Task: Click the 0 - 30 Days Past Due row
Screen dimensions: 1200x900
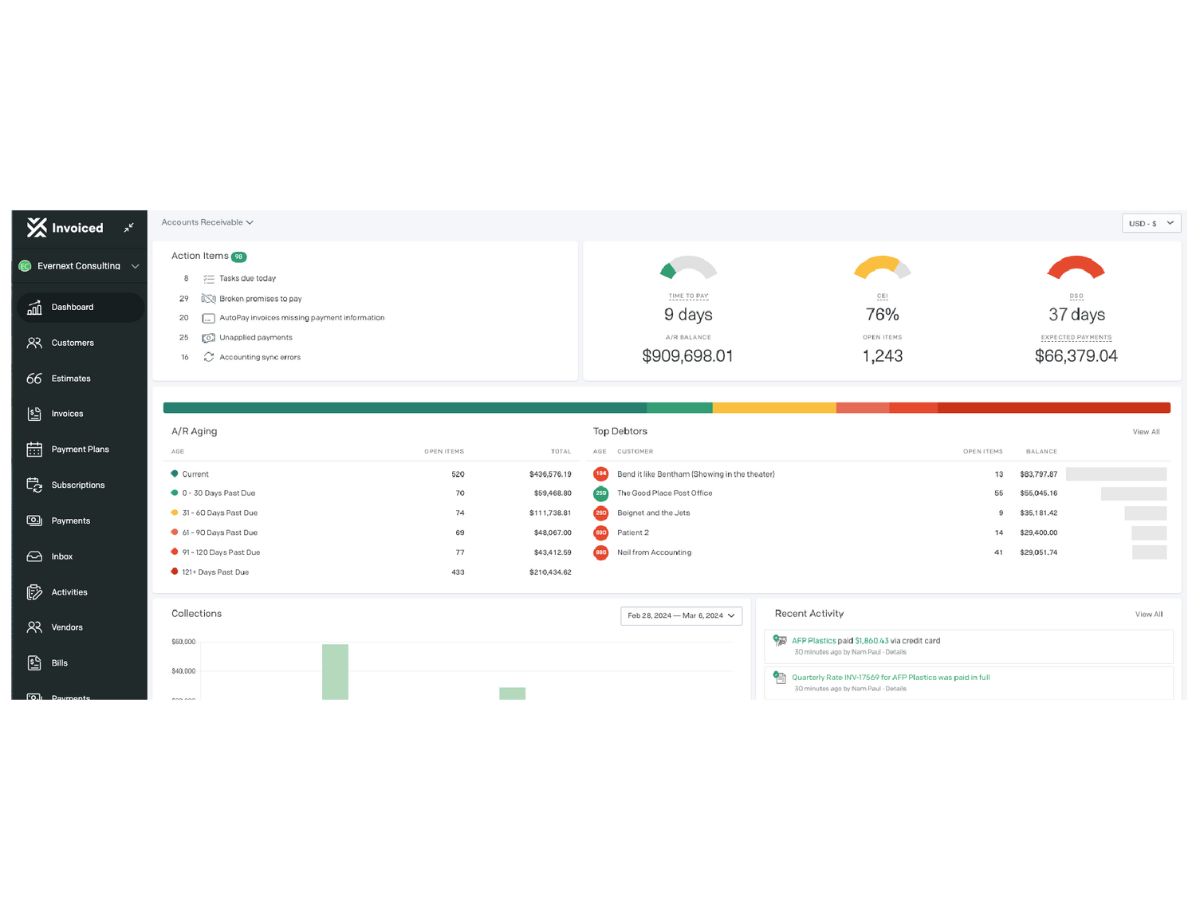Action: pyautogui.click(x=371, y=493)
